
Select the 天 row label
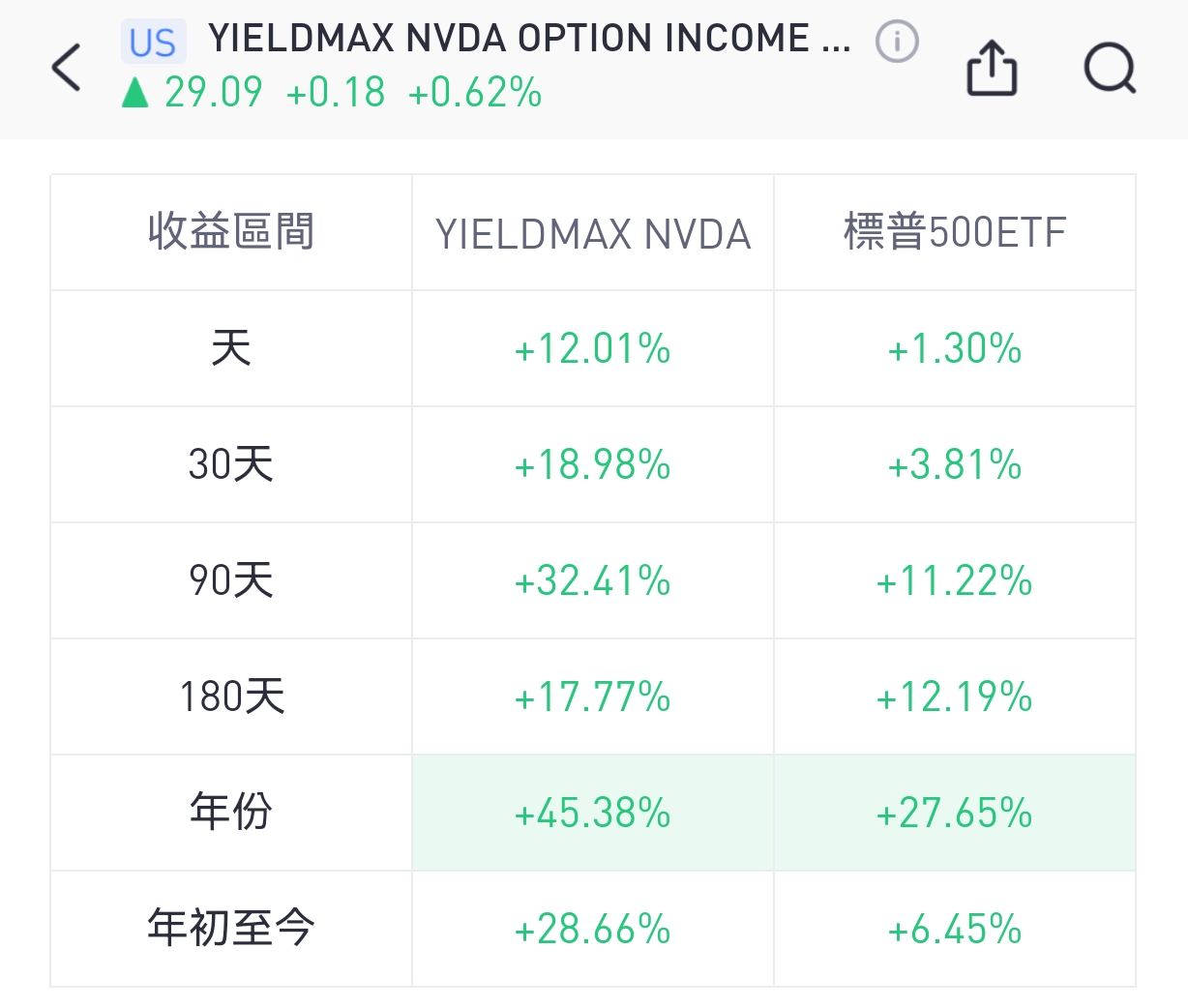[x=229, y=349]
